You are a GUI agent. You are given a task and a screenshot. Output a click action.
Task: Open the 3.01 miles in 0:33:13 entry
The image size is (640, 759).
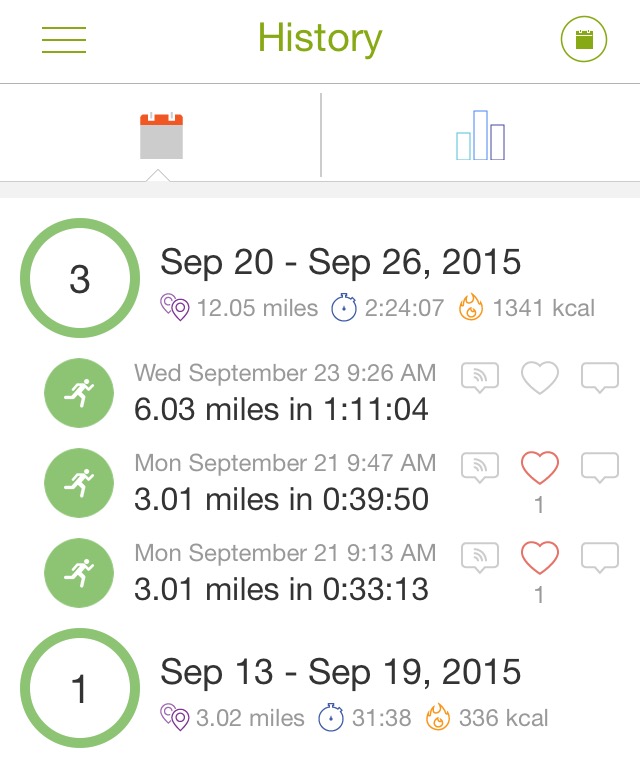281,588
